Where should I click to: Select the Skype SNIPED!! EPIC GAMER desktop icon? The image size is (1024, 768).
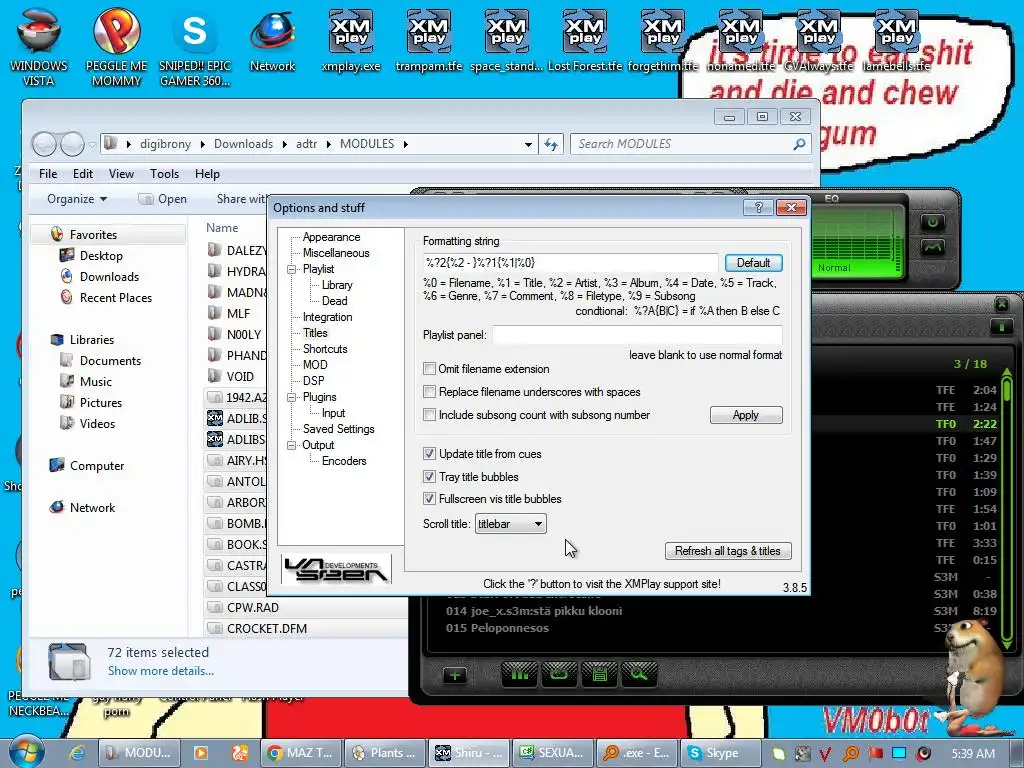[x=195, y=47]
